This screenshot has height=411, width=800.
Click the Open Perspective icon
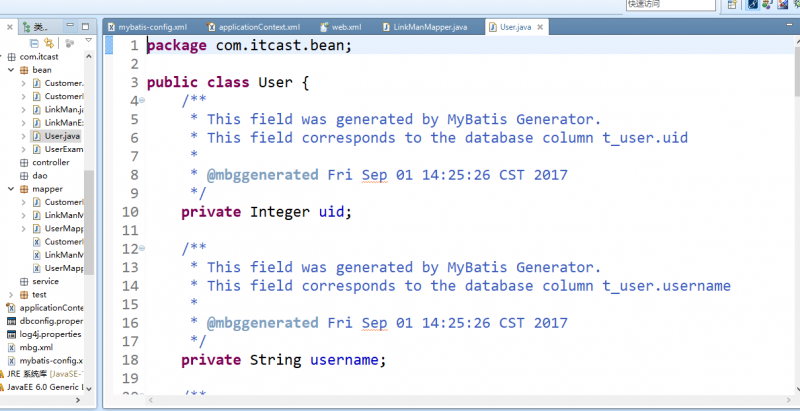point(732,5)
